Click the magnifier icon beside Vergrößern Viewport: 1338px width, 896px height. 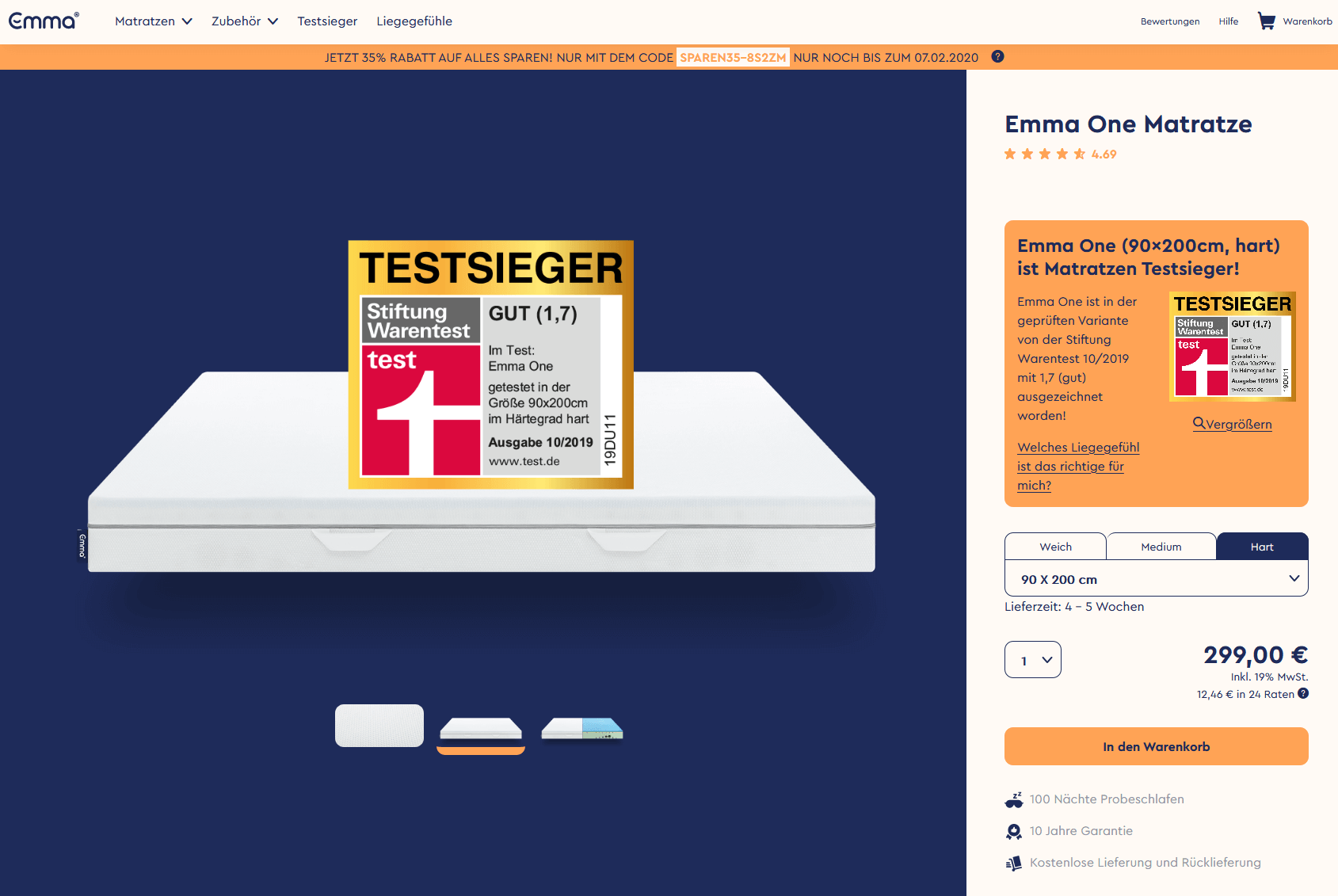[1199, 423]
